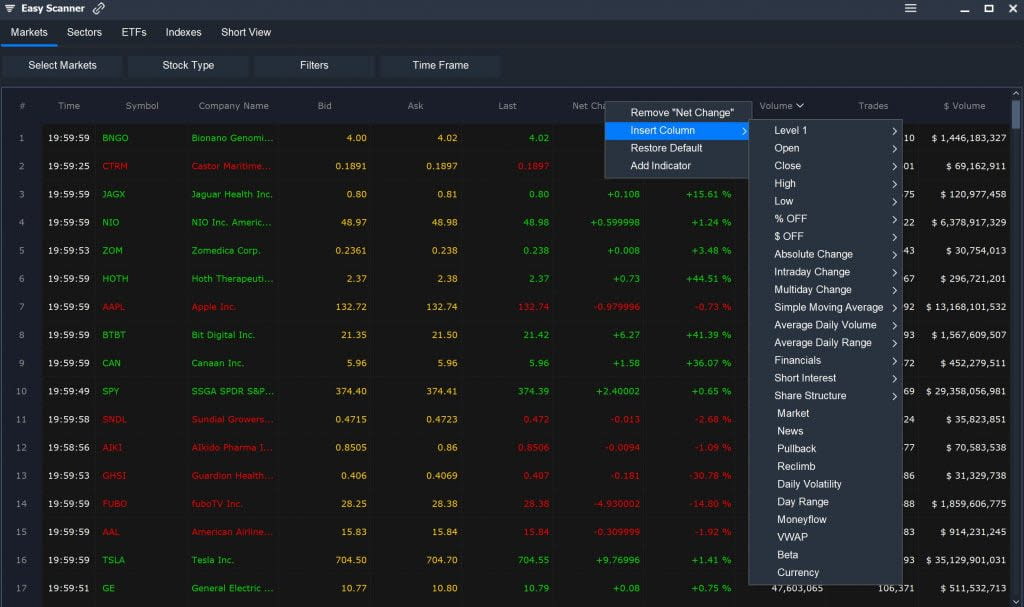Viewport: 1024px width, 607px height.
Task: Open the ETFs tab
Action: (134, 32)
